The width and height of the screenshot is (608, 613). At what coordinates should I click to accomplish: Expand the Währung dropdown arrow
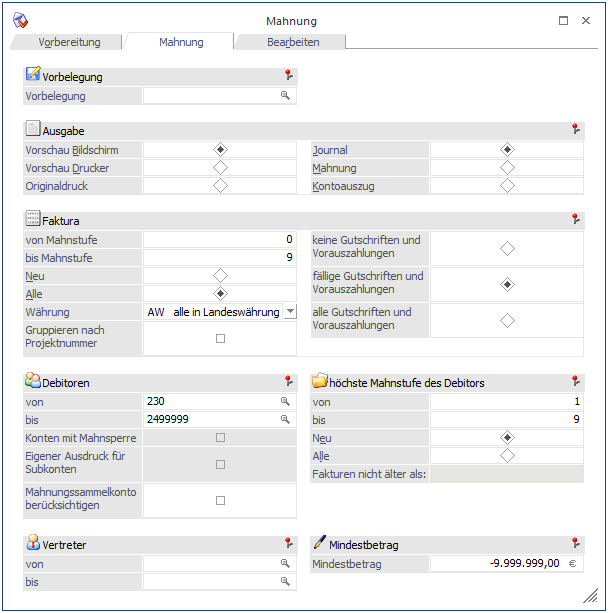tap(290, 312)
